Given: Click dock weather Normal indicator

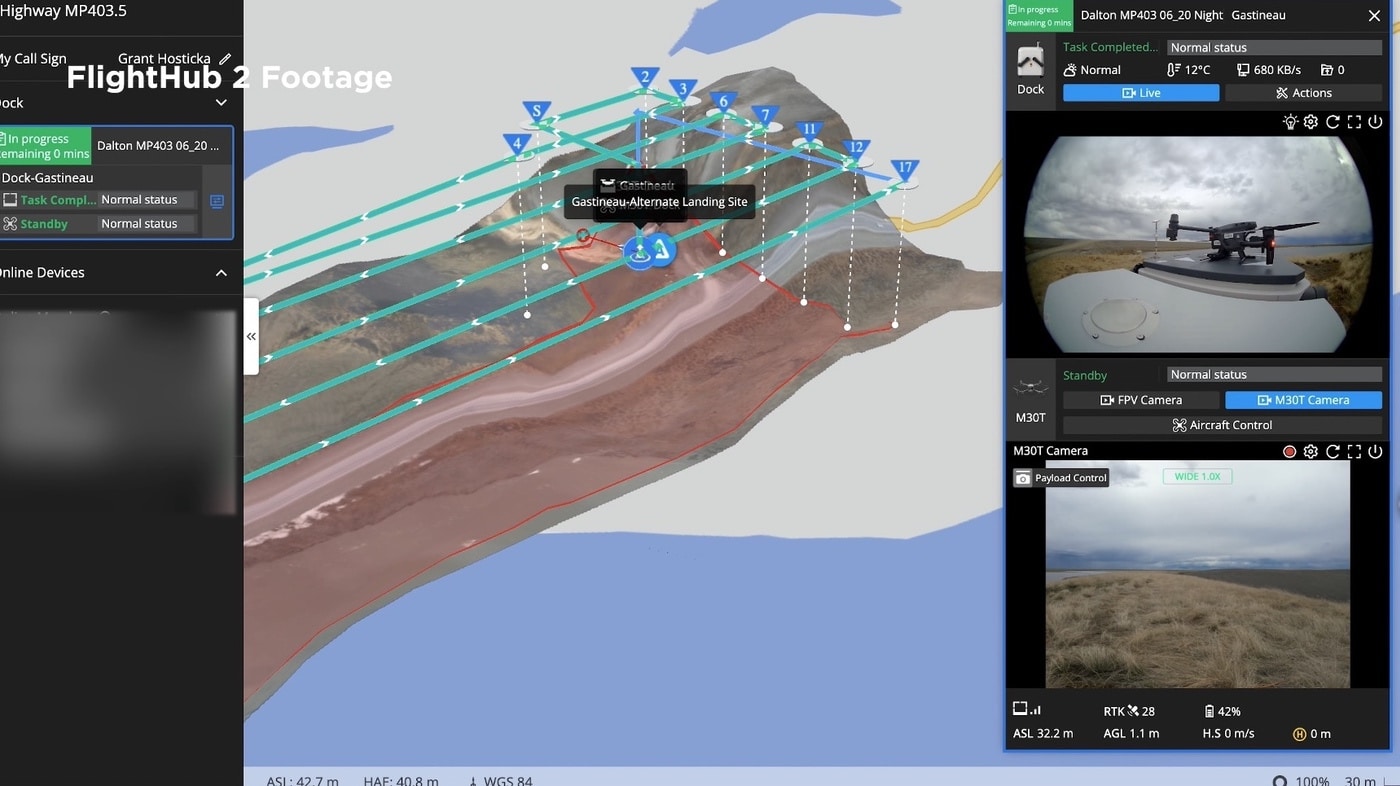Looking at the screenshot, I should pyautogui.click(x=1092, y=70).
